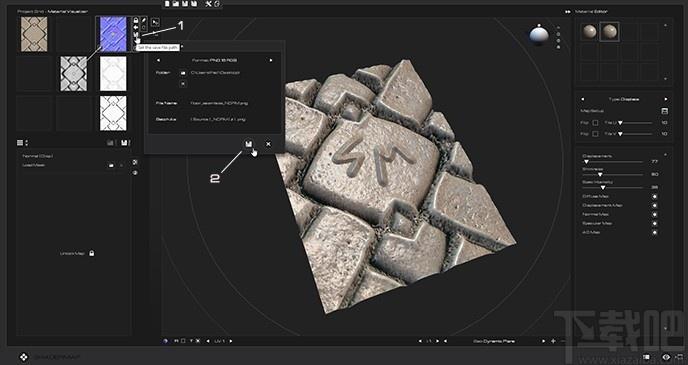The image size is (688, 365).
Task: Click the circular help icon in top toolbar
Action: pyautogui.click(x=217, y=4)
